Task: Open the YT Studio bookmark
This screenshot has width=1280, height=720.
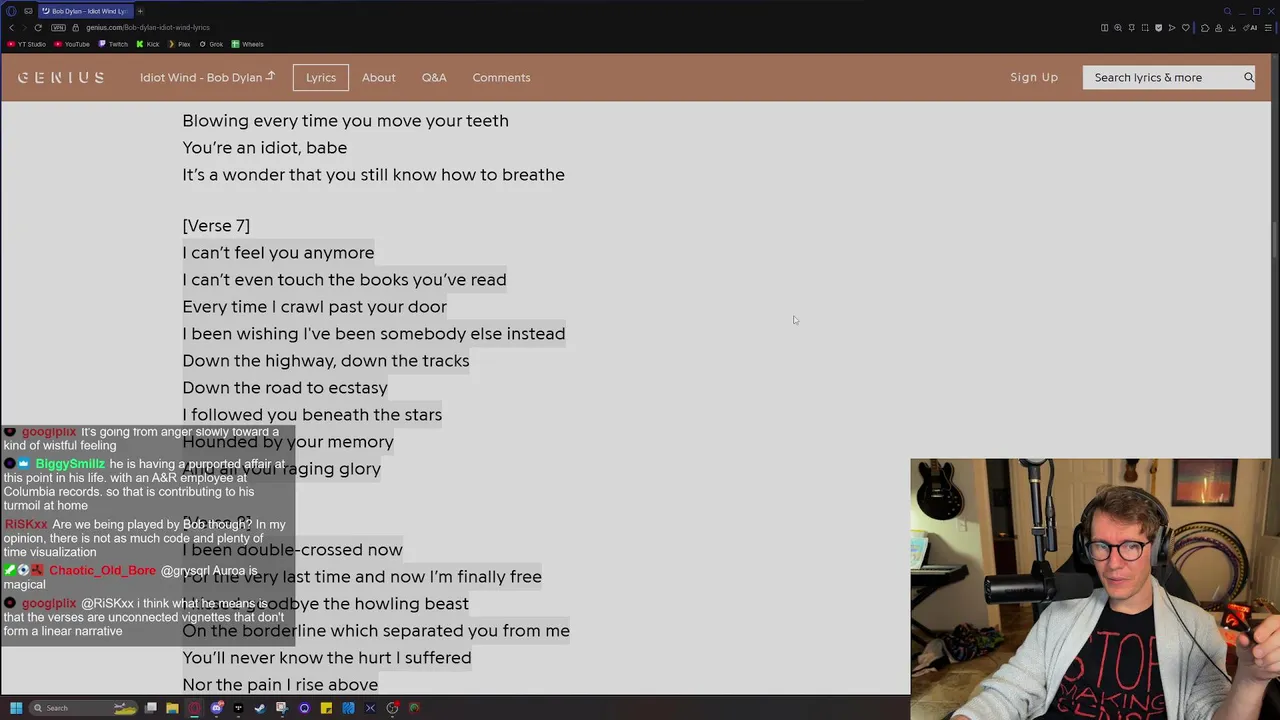Action: click(x=26, y=44)
